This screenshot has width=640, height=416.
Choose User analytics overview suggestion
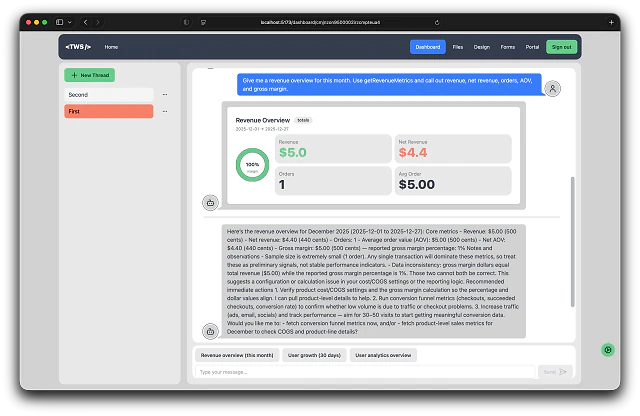383,355
